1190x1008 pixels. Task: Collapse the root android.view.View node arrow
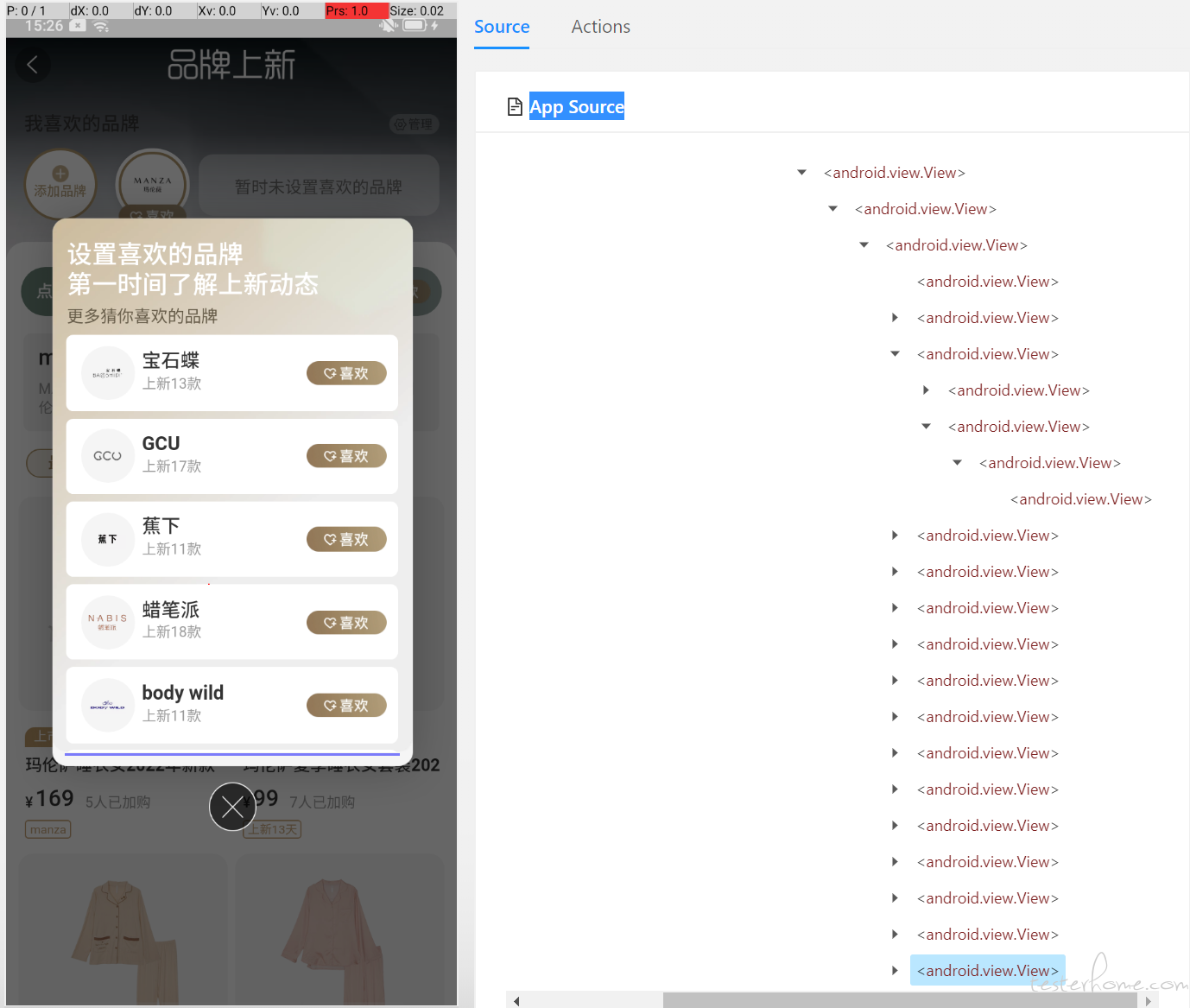tap(802, 173)
